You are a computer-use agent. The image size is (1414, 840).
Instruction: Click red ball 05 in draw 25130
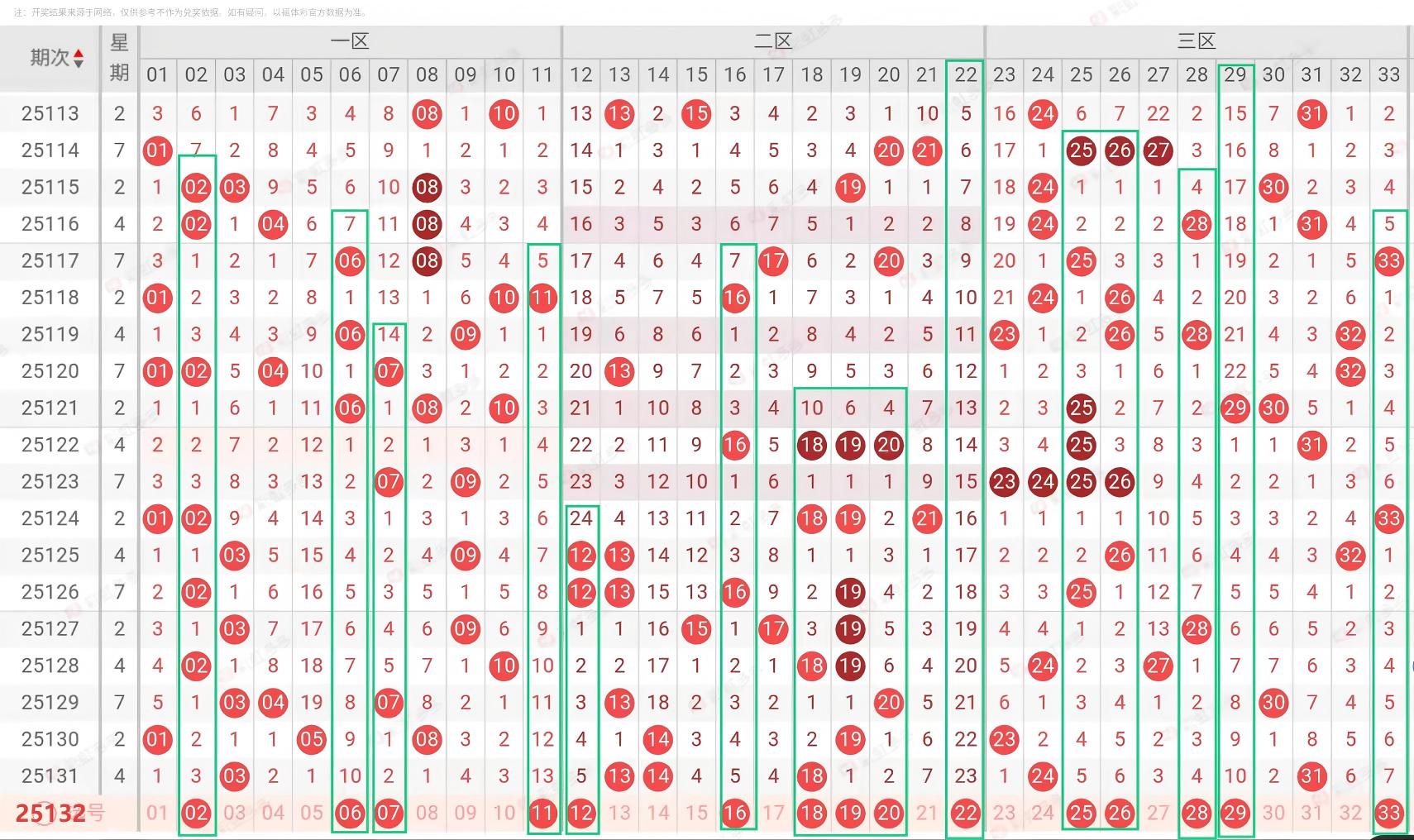(312, 739)
